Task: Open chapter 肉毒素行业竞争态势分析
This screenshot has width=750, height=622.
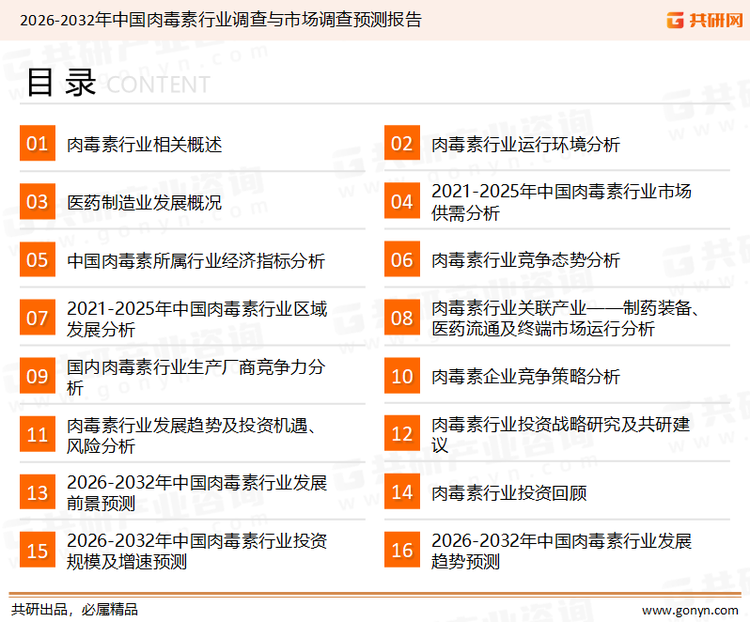Action: (525, 261)
